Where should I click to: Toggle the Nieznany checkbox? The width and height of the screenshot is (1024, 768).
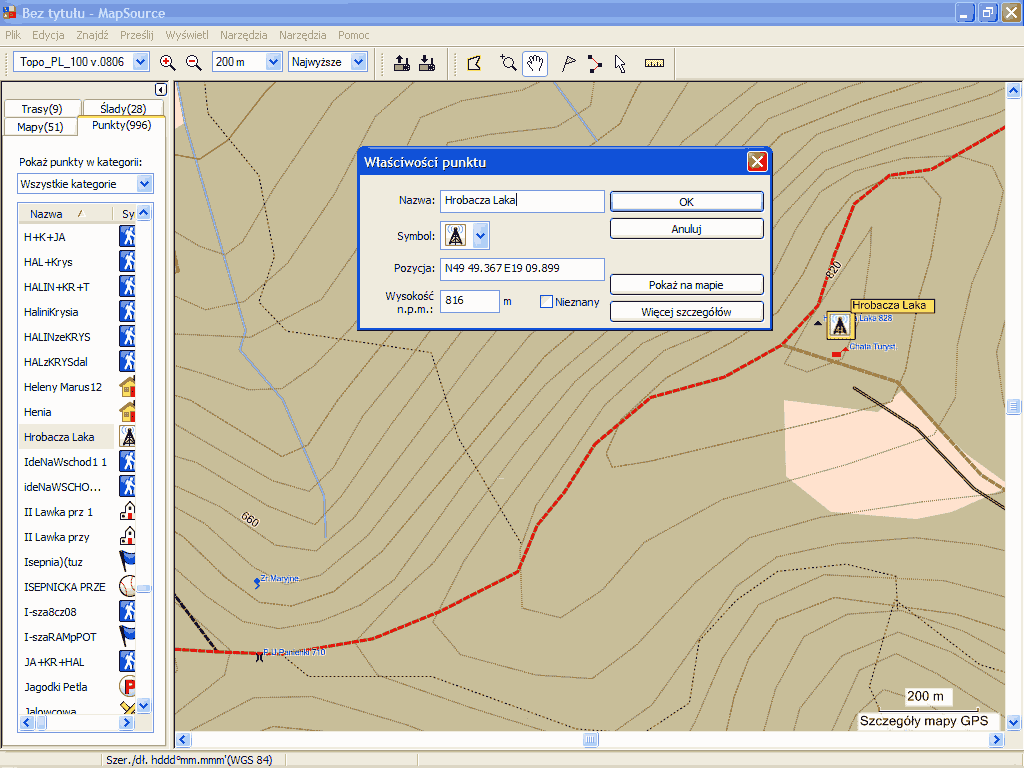[546, 302]
